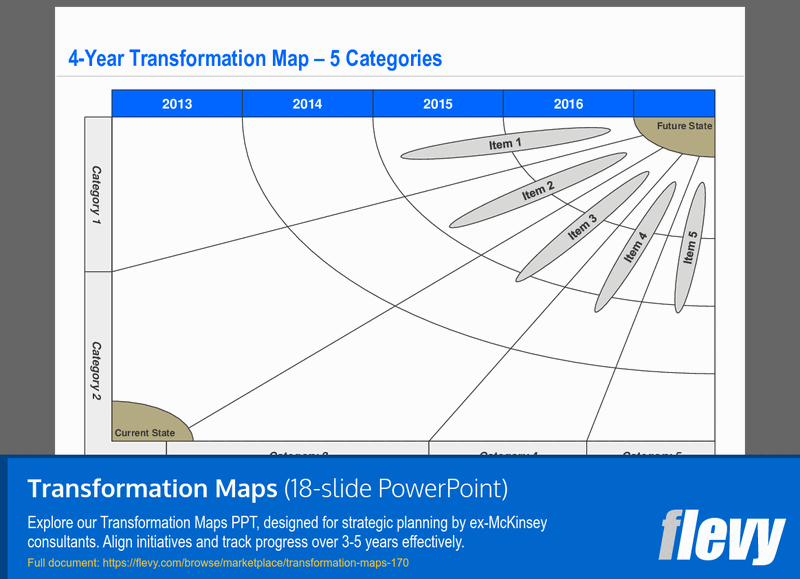Click the 2013 year header cell
This screenshot has height=579, width=800.
[176, 103]
